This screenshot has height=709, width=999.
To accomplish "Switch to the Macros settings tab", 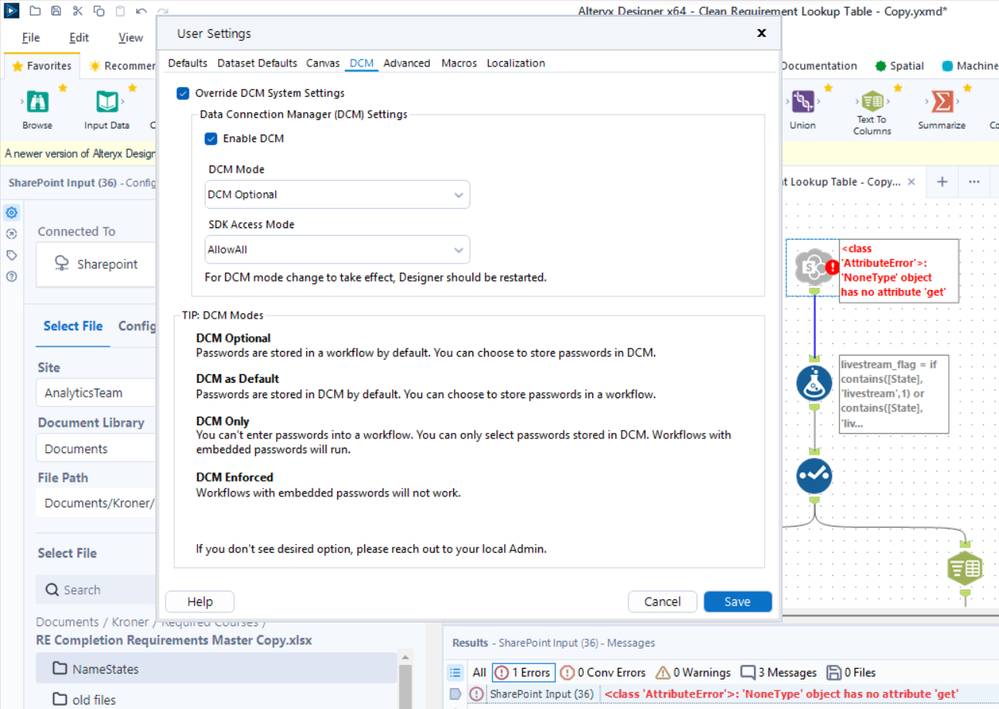I will pos(459,63).
